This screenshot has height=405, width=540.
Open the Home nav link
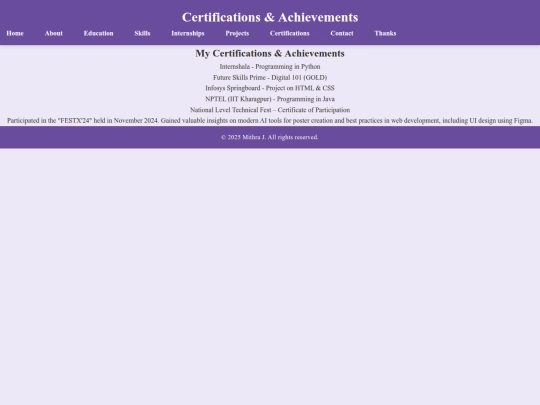[15, 33]
